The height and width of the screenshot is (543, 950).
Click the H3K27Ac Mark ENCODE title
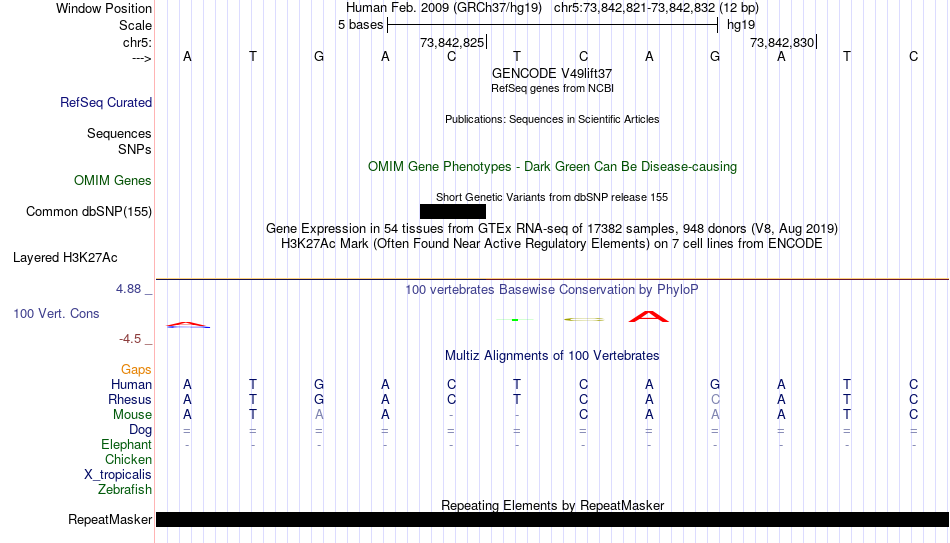coord(552,244)
